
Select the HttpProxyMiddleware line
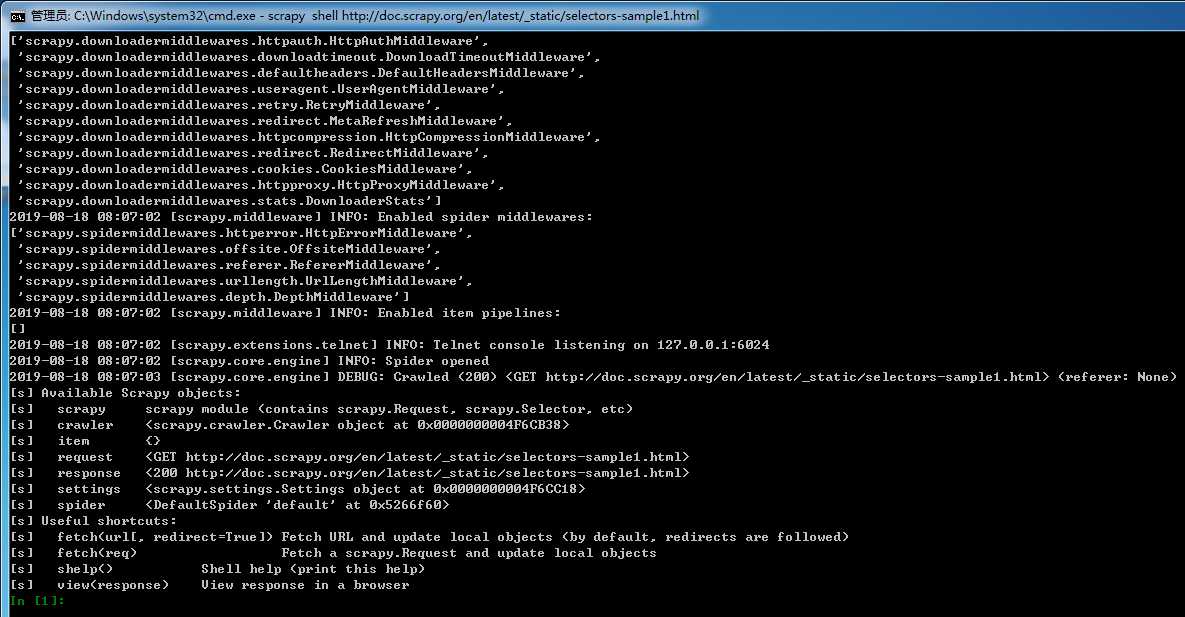click(x=261, y=184)
